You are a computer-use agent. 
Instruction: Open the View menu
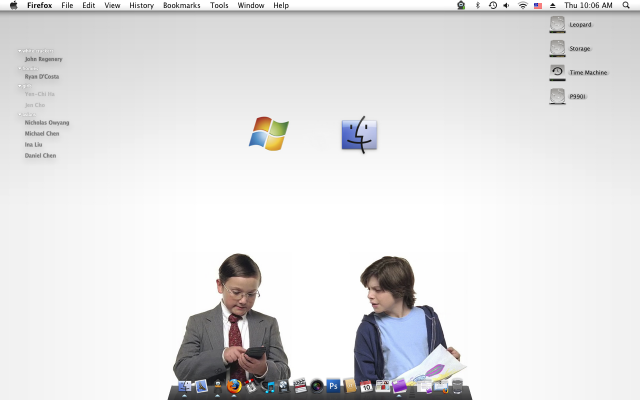(x=112, y=5)
